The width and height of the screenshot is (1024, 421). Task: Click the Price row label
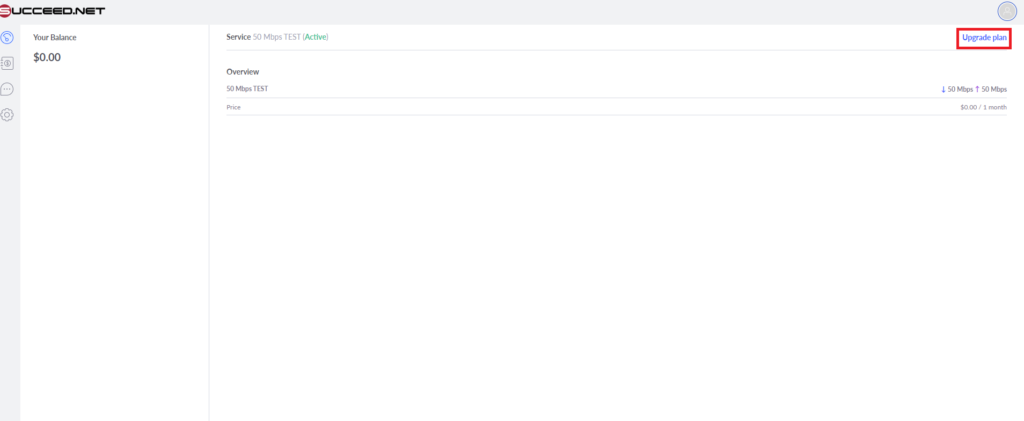(x=234, y=107)
